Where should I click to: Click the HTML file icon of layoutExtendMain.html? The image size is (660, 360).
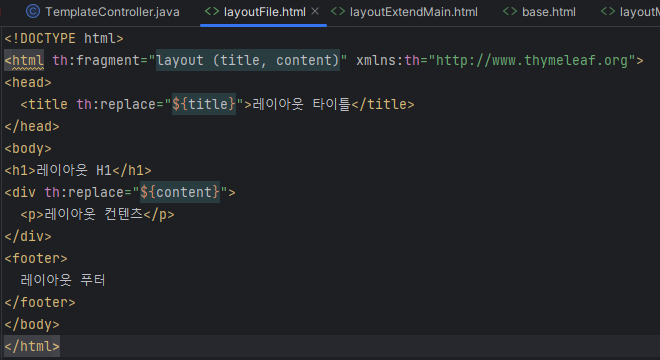tap(338, 11)
